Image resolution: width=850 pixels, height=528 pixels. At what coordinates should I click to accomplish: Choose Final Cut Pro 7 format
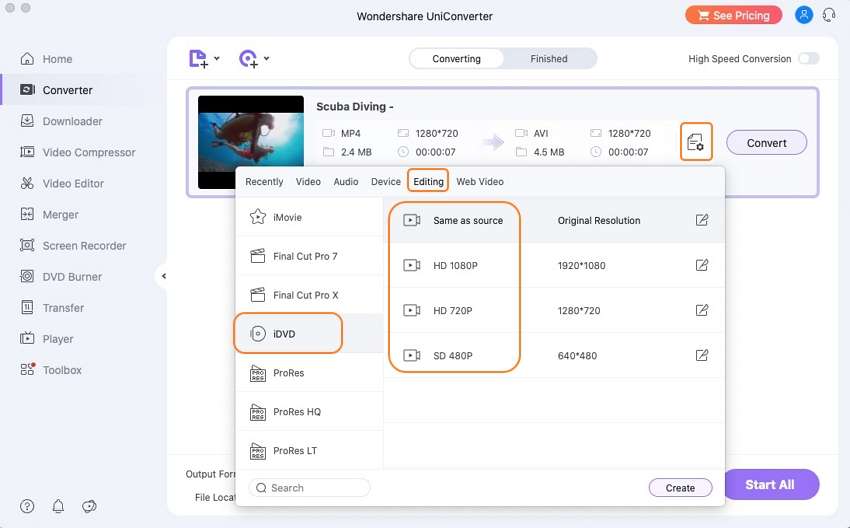pos(310,256)
